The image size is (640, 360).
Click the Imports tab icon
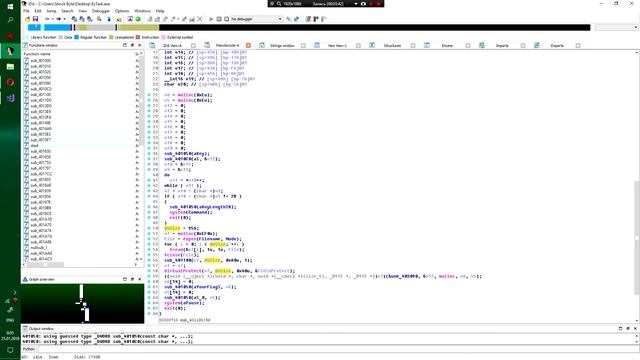(x=482, y=45)
